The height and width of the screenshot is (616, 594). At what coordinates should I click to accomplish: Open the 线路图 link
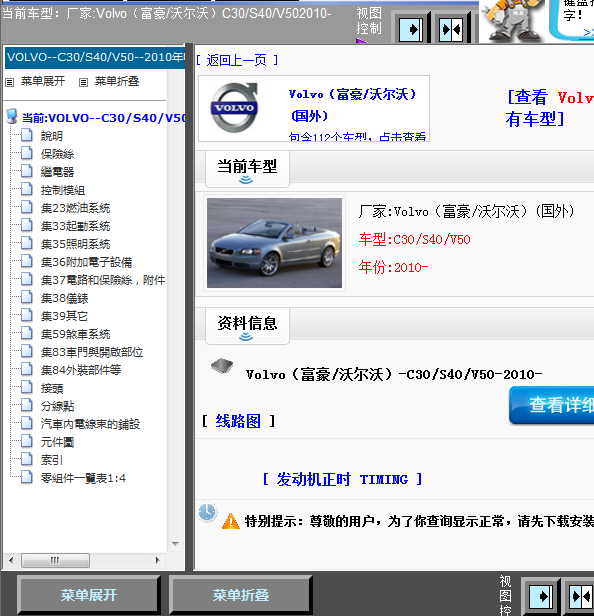coord(238,421)
